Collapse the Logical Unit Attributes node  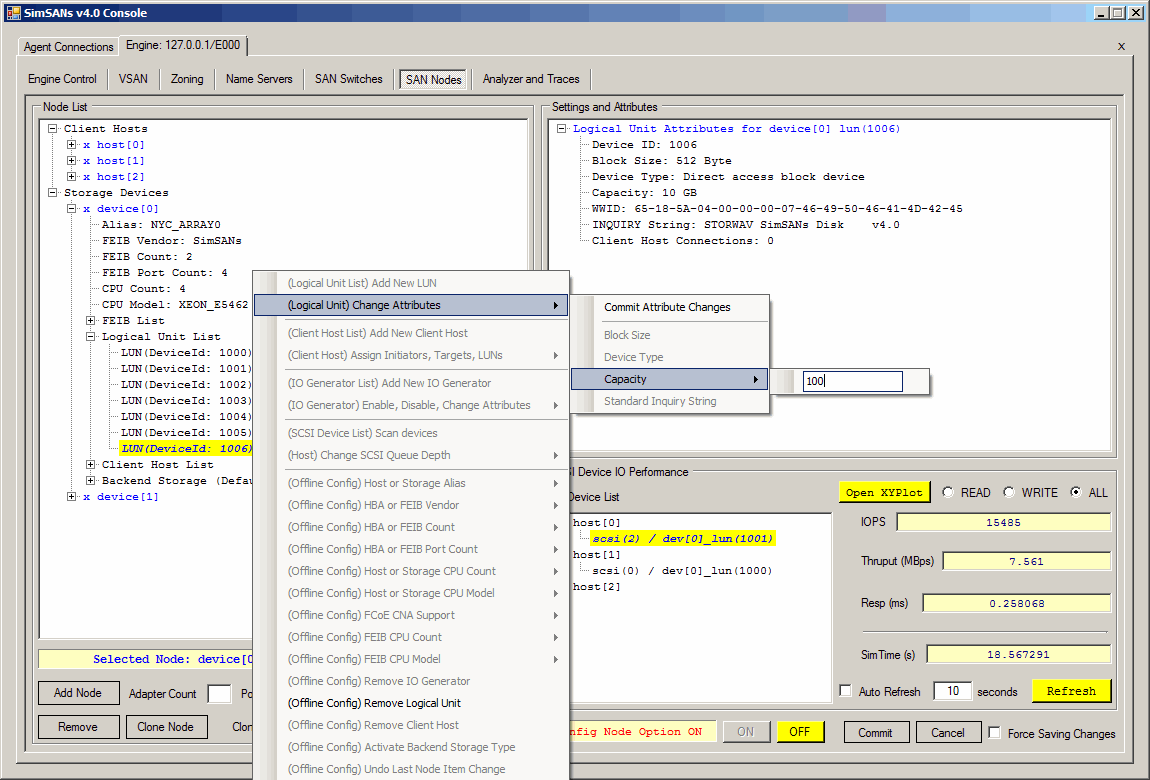click(562, 129)
